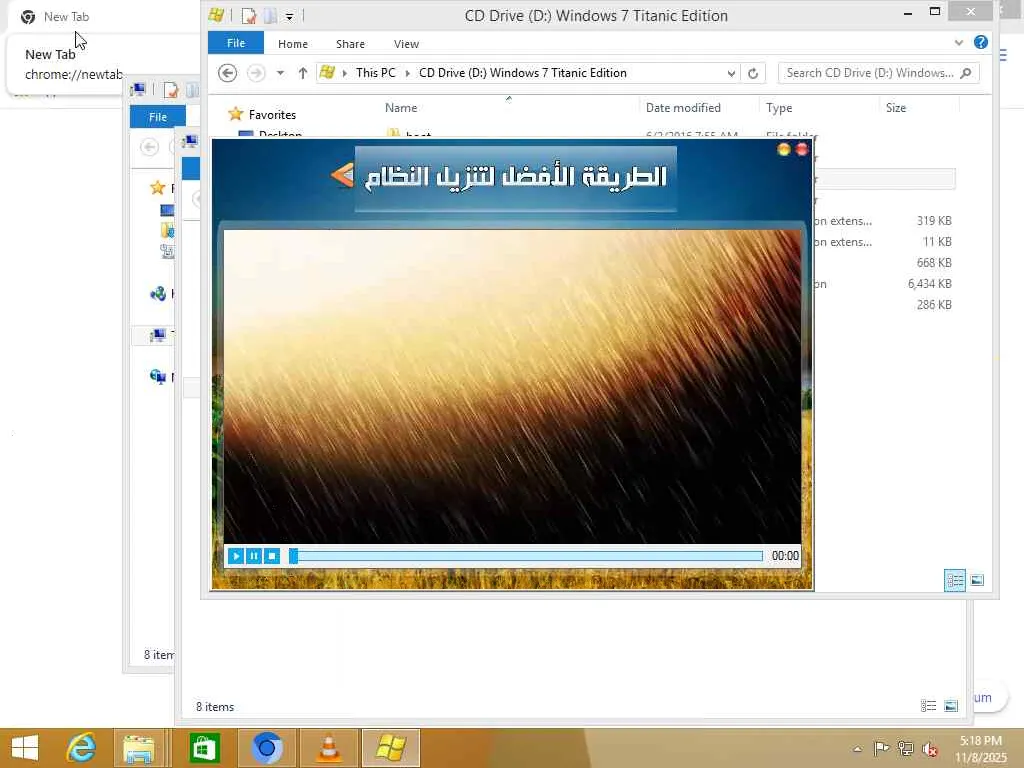Click the muted volume tray icon
This screenshot has width=1024, height=768.
[930, 749]
